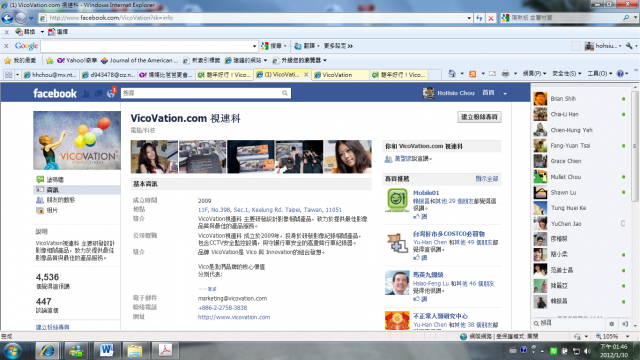640x360 pixels.
Task: Click the Read Mail envelope icon
Action: point(493,74)
